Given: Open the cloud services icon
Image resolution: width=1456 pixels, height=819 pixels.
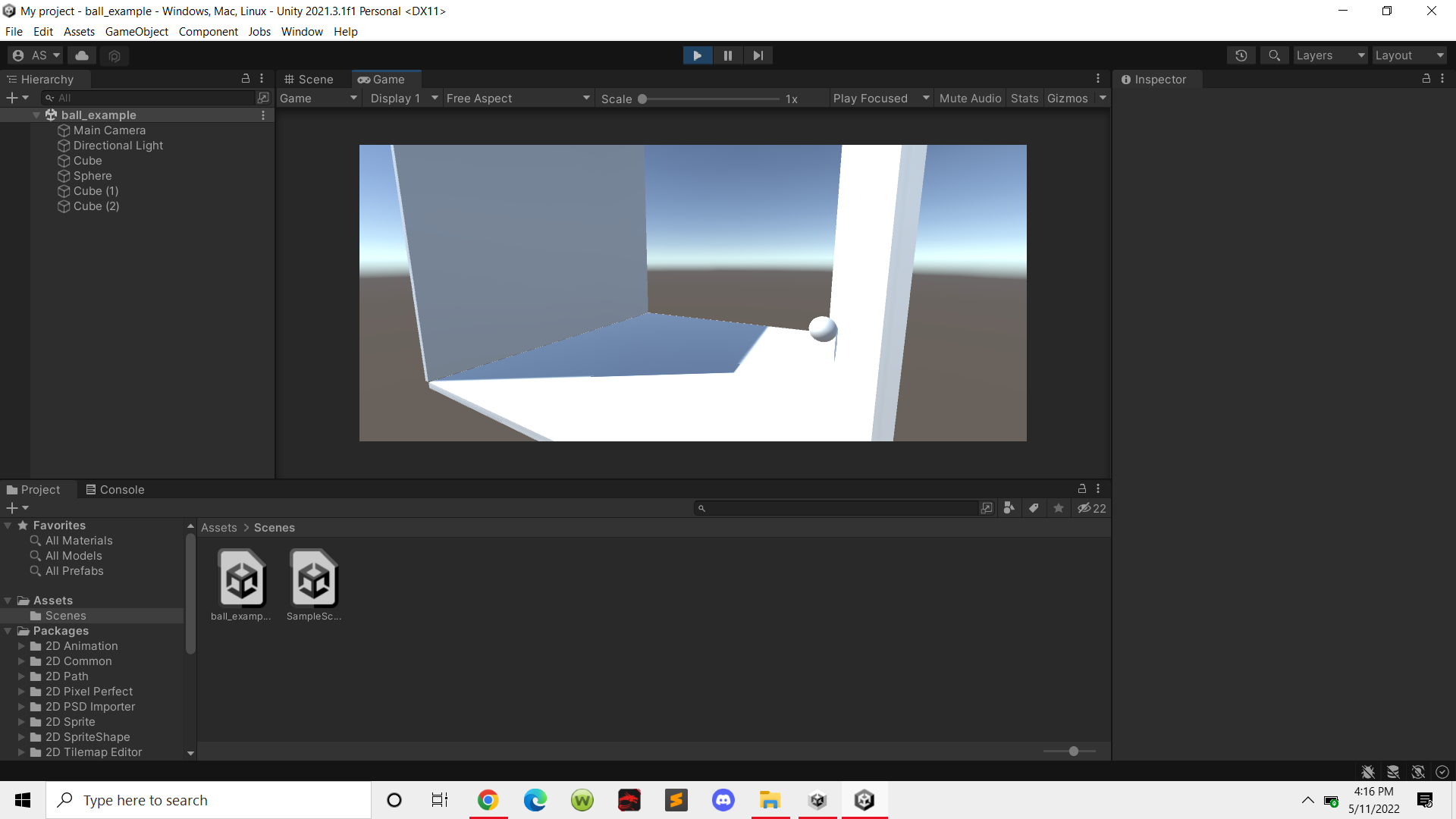Looking at the screenshot, I should click(x=82, y=55).
